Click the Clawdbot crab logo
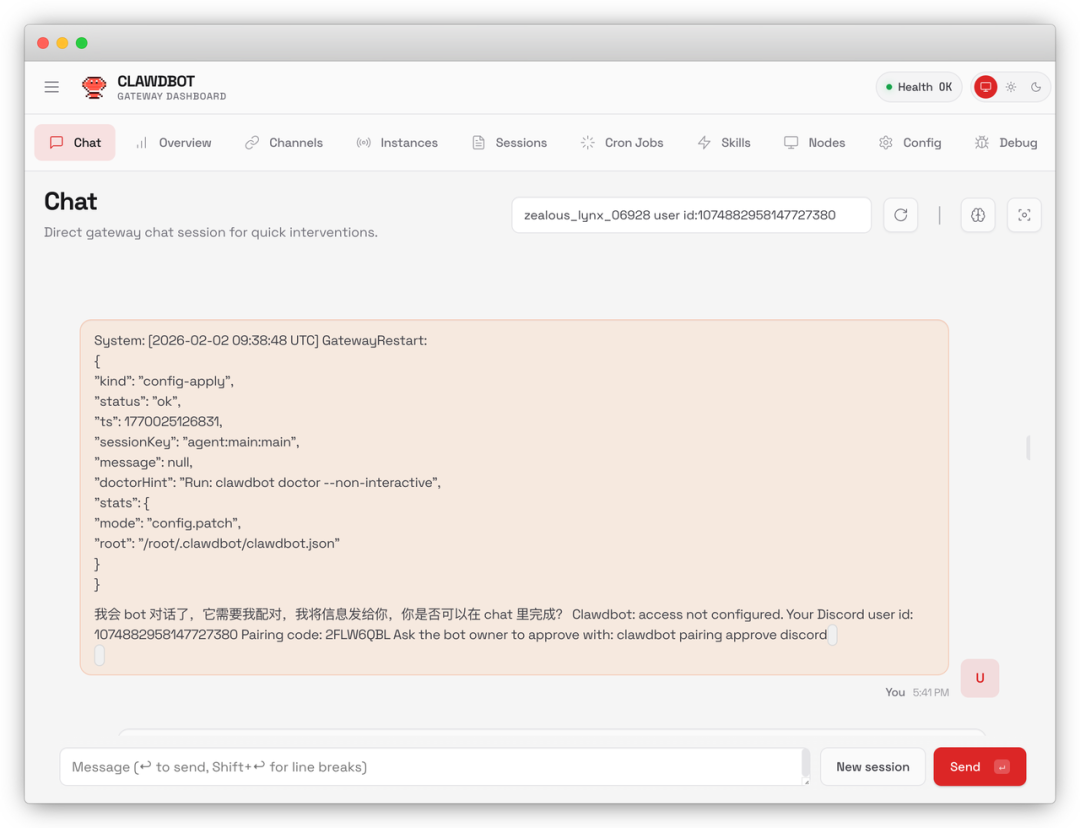This screenshot has width=1080, height=828. click(93, 87)
